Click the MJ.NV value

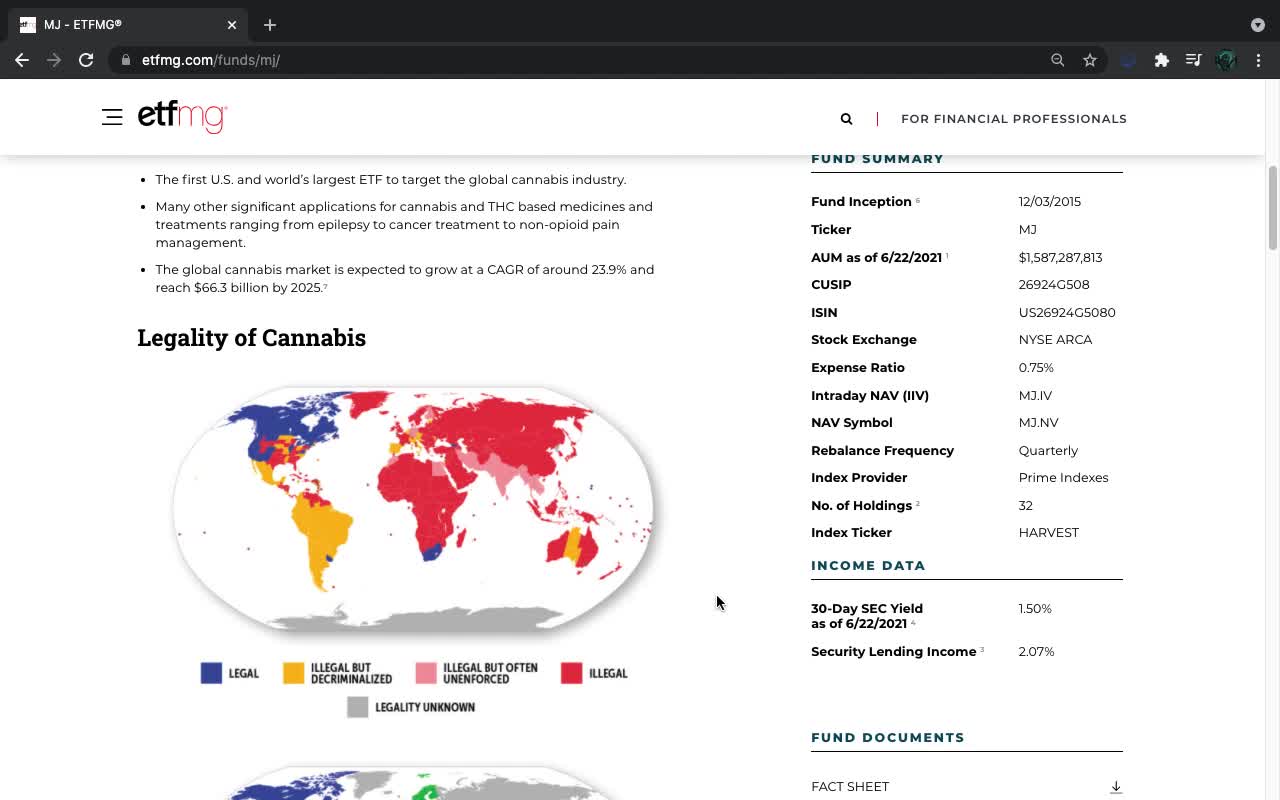pos(1039,423)
